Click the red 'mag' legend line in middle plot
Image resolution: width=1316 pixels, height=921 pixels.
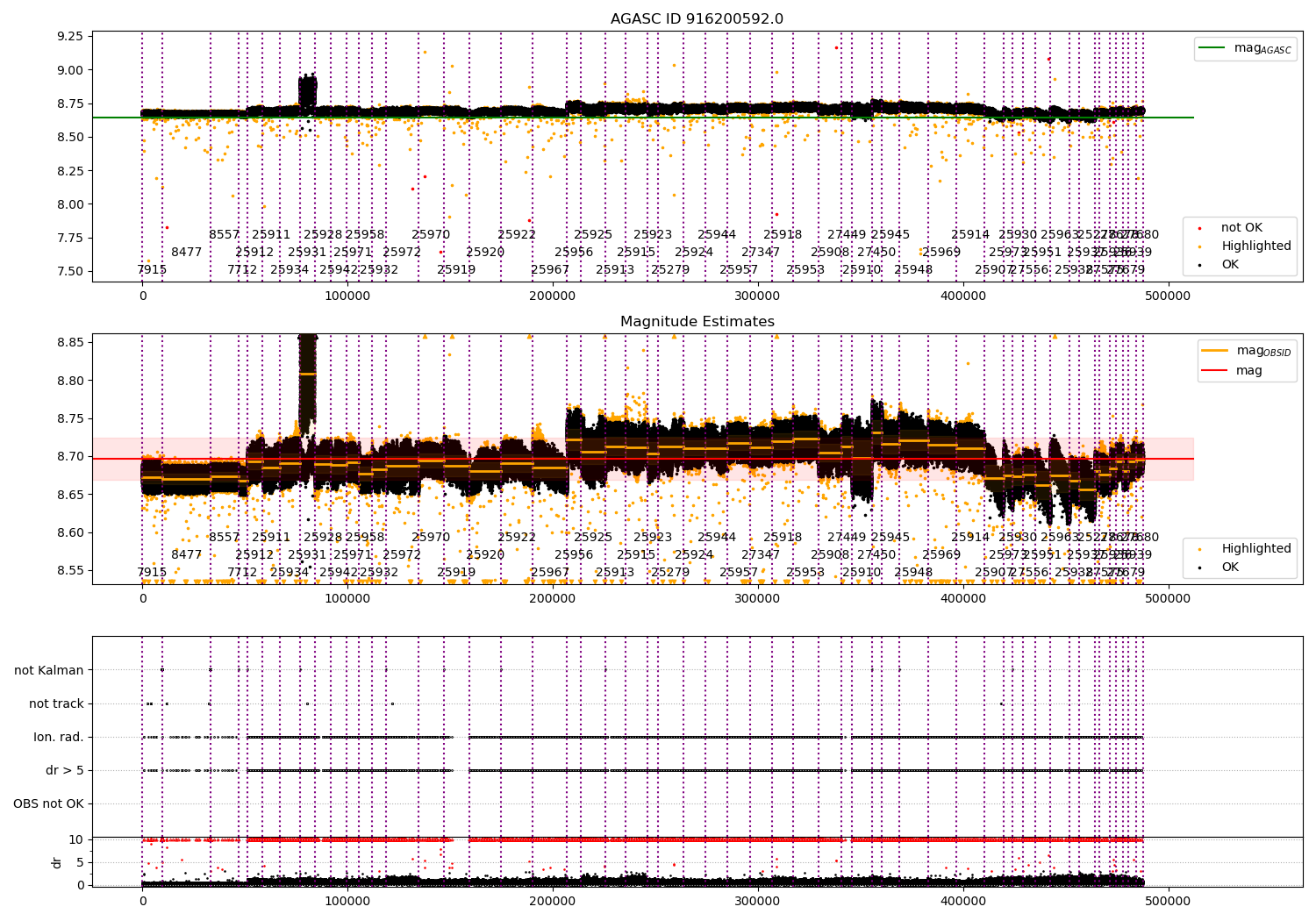coord(1216,370)
